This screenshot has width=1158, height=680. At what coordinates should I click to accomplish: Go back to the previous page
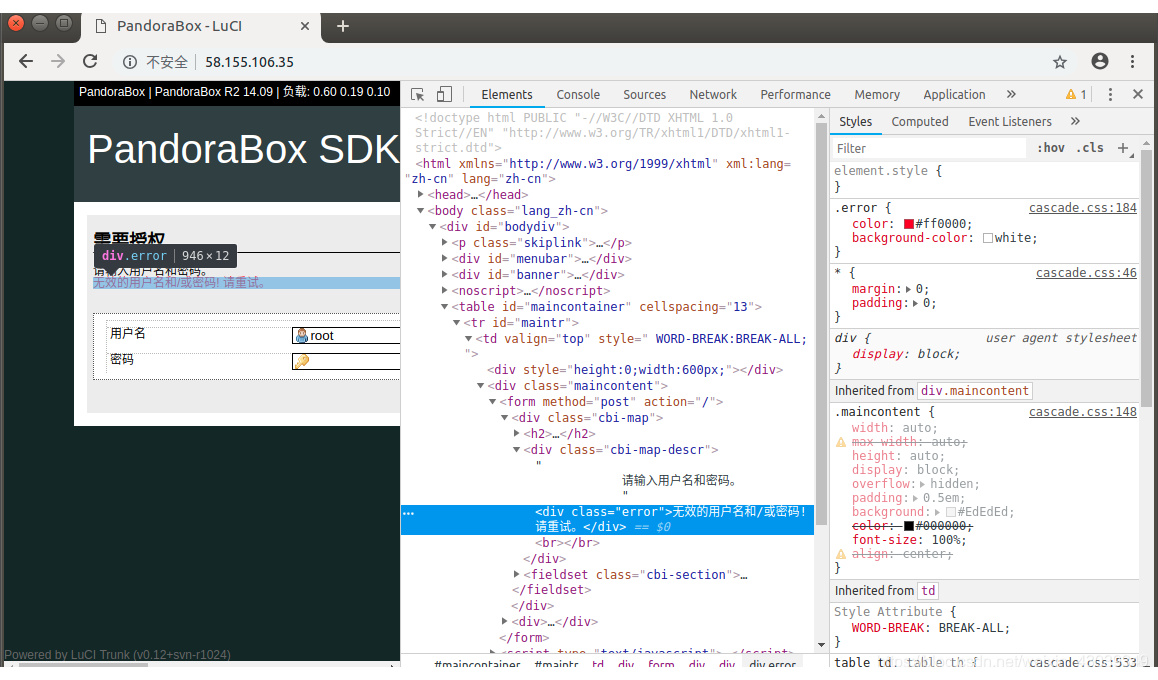click(26, 62)
